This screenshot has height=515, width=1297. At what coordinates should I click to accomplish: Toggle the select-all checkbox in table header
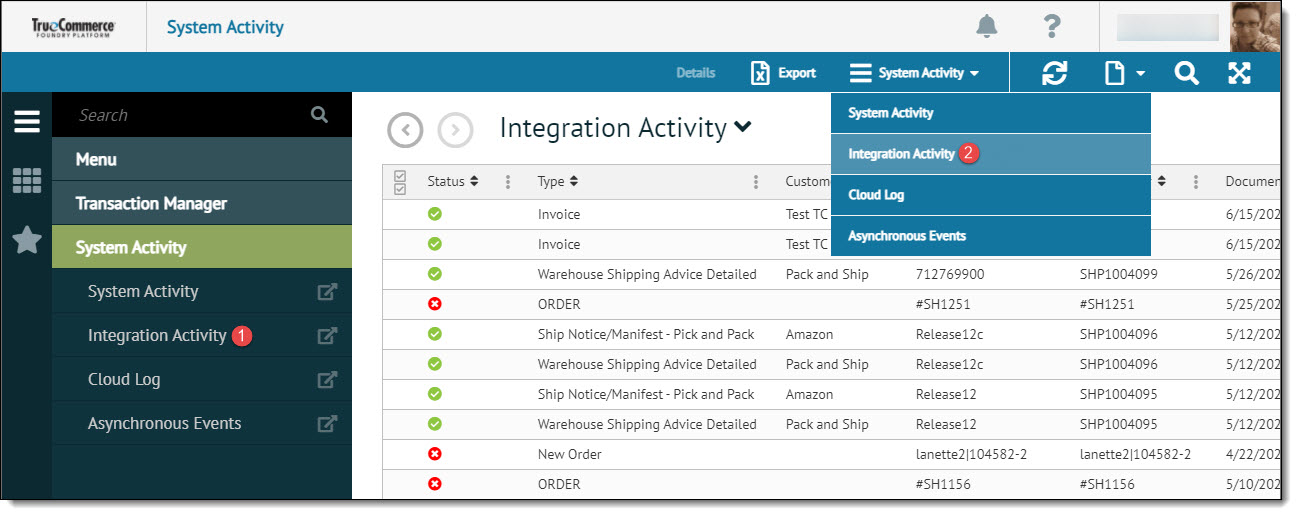point(400,182)
